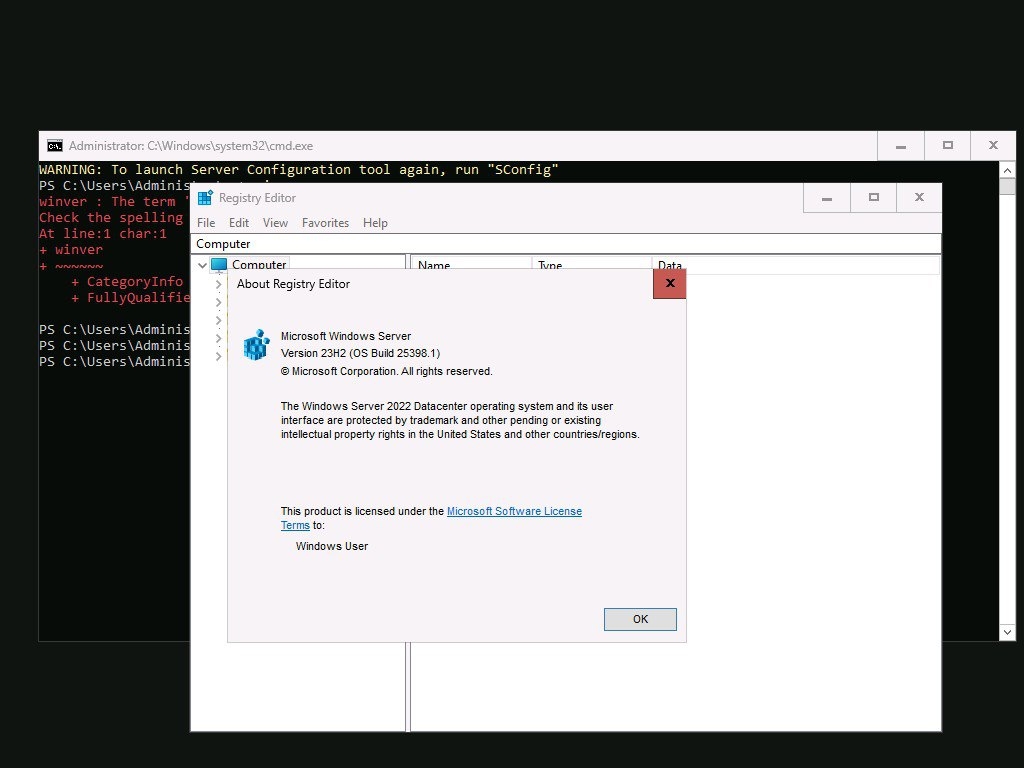This screenshot has height=768, width=1024.
Task: Click OK in About Registry Editor dialog
Action: 640,619
